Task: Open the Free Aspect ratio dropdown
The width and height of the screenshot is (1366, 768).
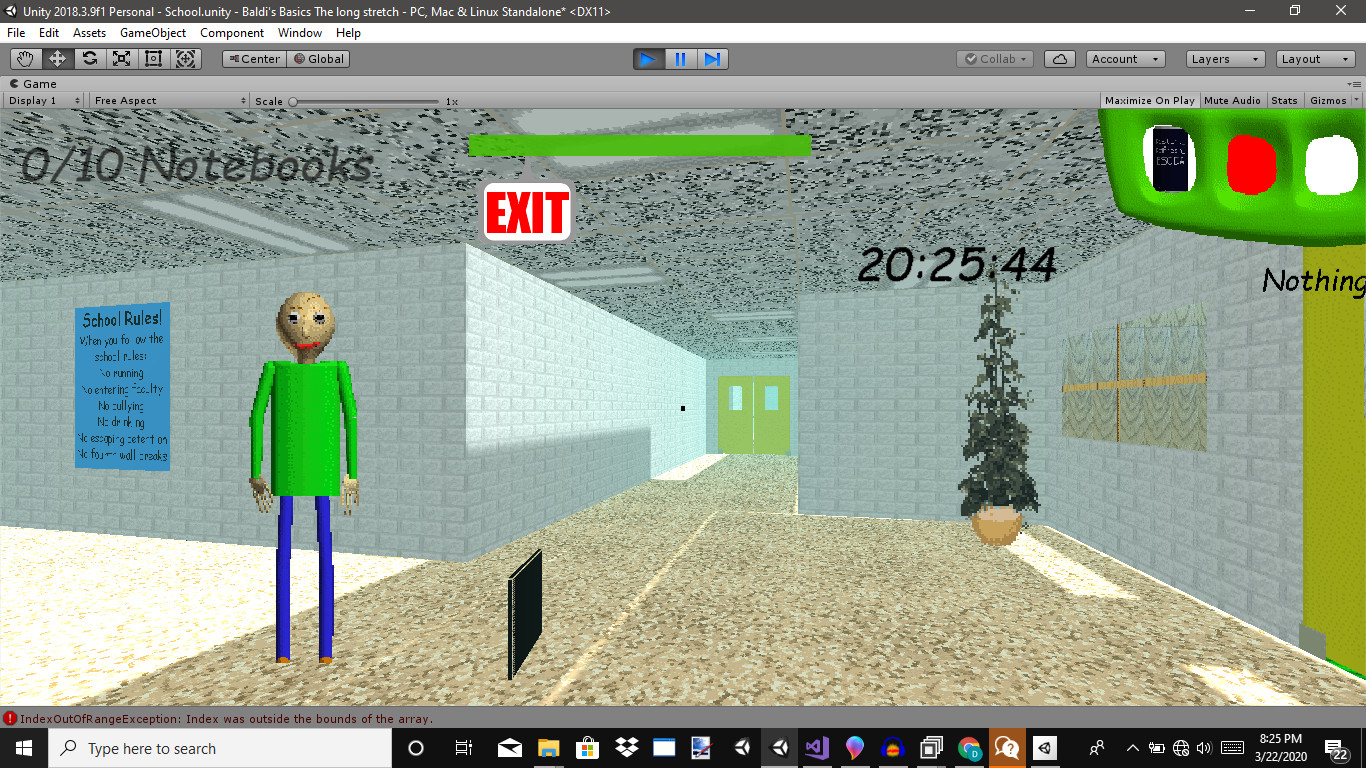Action: (169, 101)
